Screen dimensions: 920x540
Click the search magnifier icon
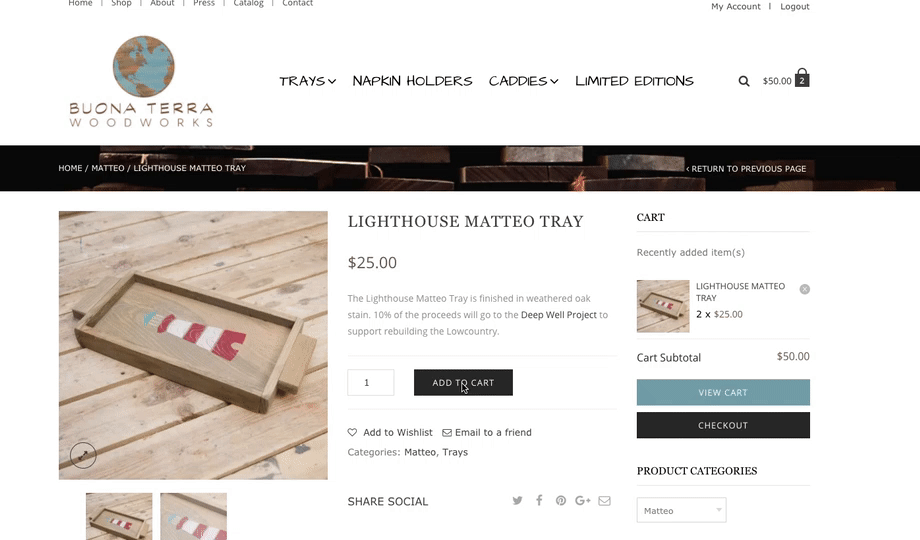point(743,81)
